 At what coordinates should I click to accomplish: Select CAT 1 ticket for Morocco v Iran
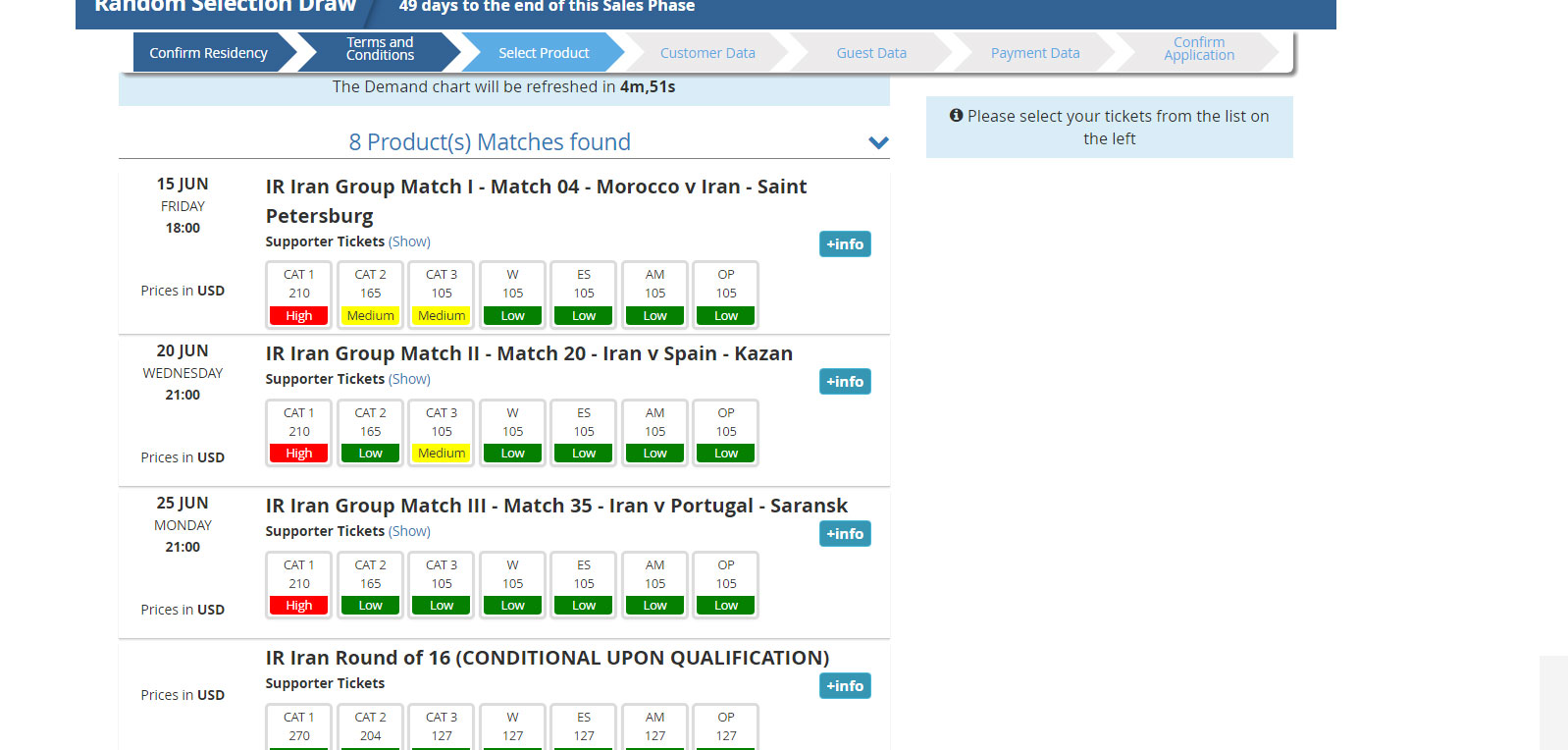tap(299, 295)
